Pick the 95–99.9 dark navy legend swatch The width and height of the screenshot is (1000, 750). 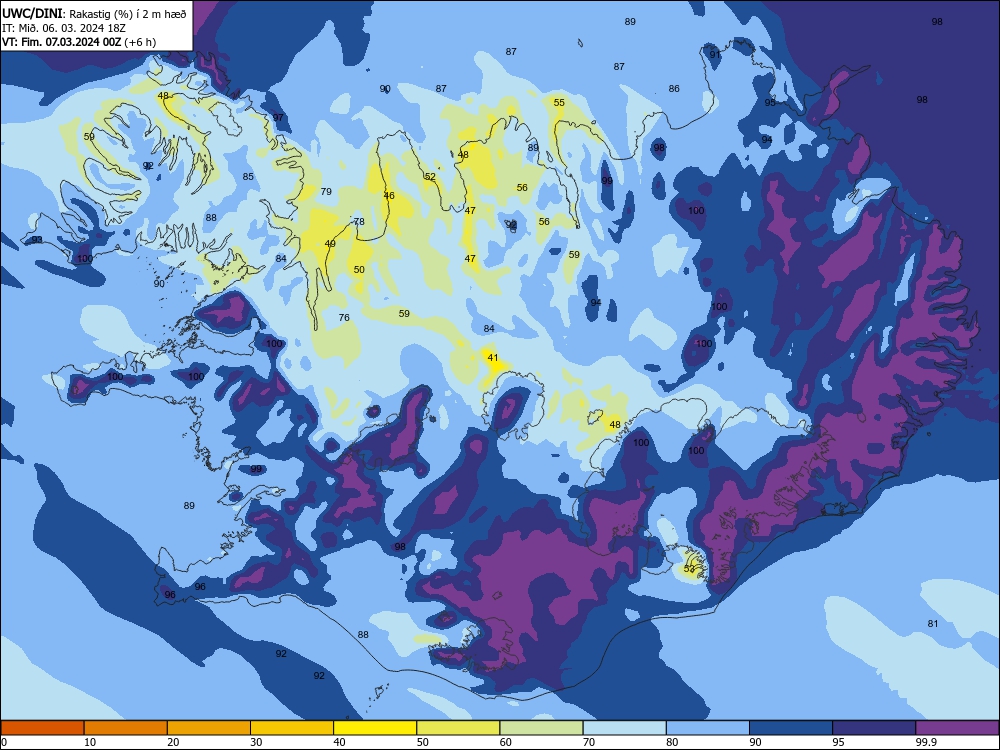point(874,728)
